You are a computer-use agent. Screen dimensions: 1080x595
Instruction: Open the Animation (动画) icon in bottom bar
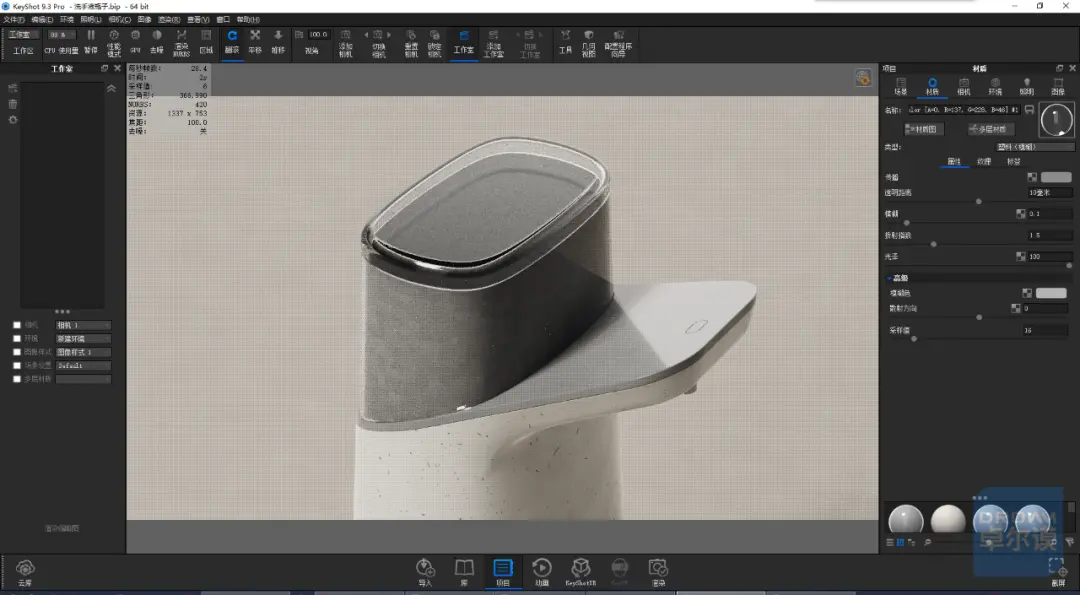pos(542,573)
